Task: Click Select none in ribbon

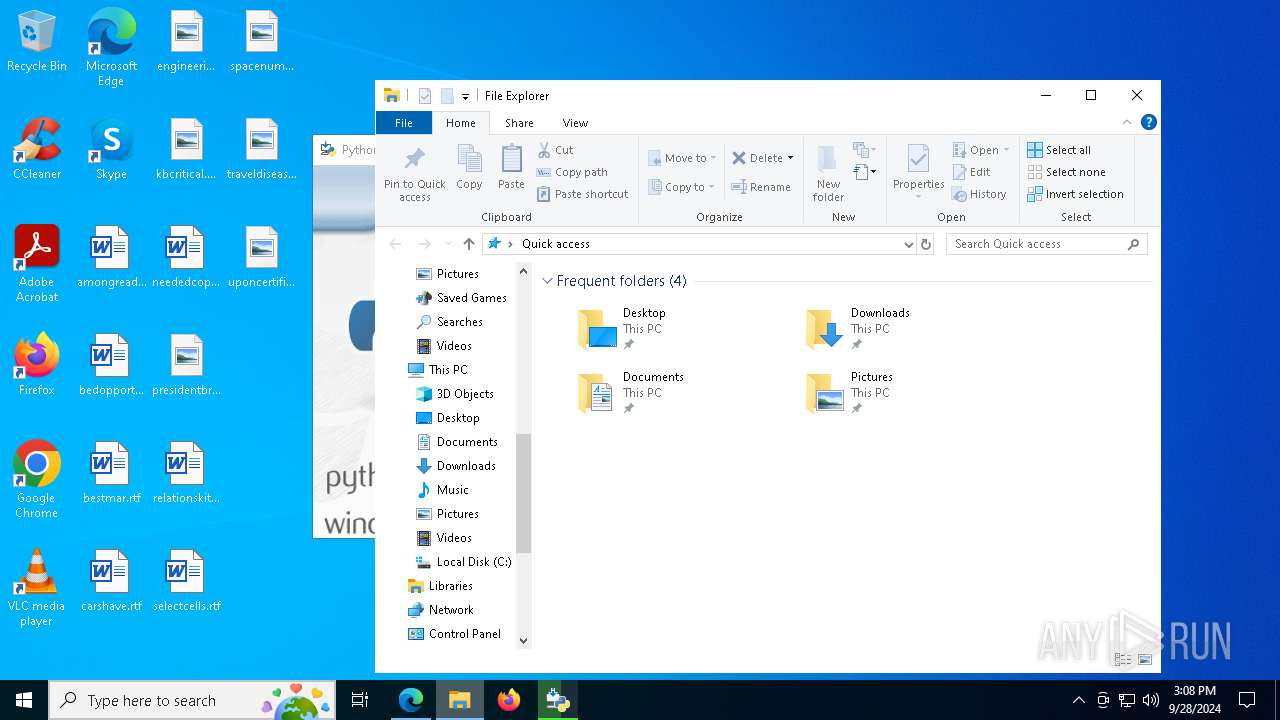Action: 1066,172
